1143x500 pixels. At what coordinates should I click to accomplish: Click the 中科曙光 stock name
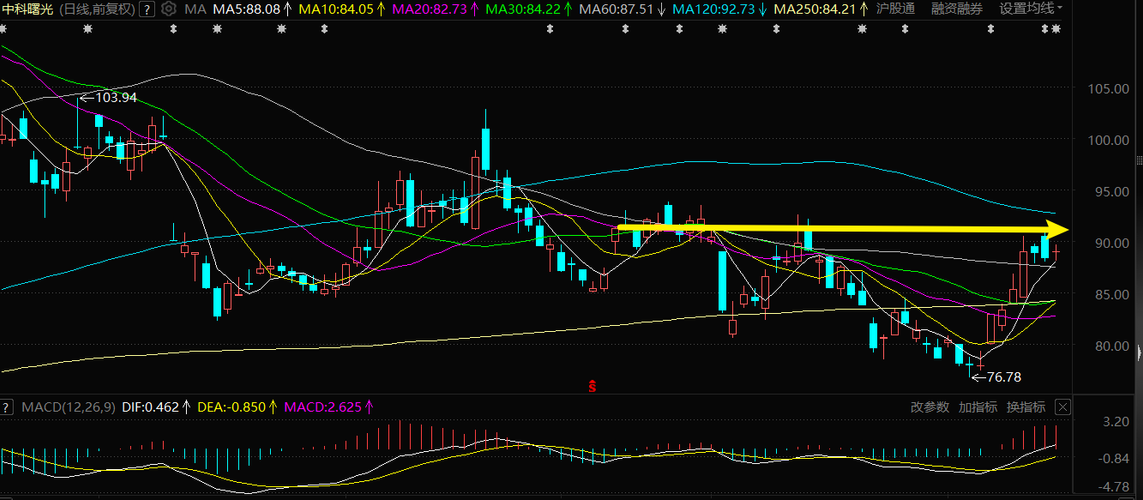(27, 9)
